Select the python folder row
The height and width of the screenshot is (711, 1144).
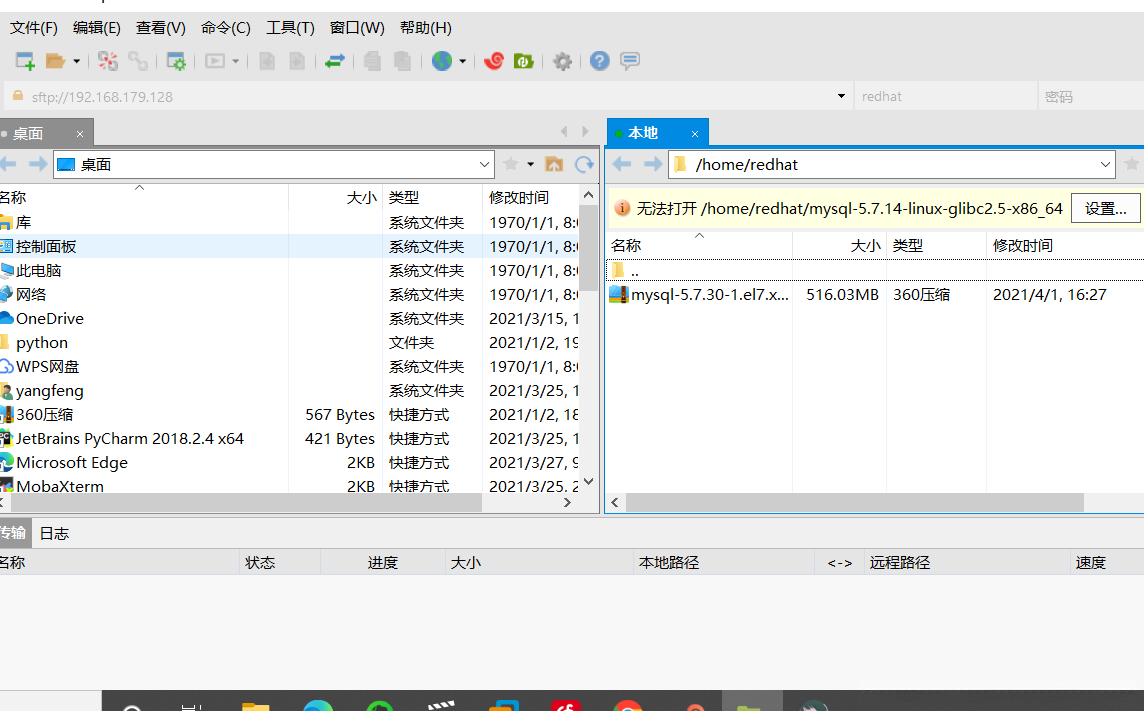point(289,343)
